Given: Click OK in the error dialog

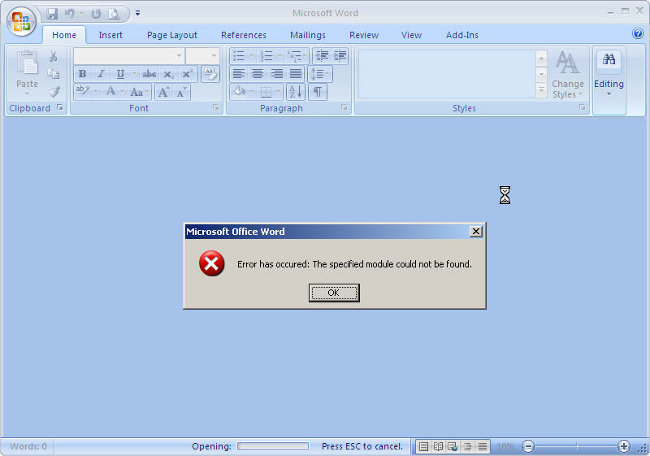Looking at the screenshot, I should (x=334, y=293).
